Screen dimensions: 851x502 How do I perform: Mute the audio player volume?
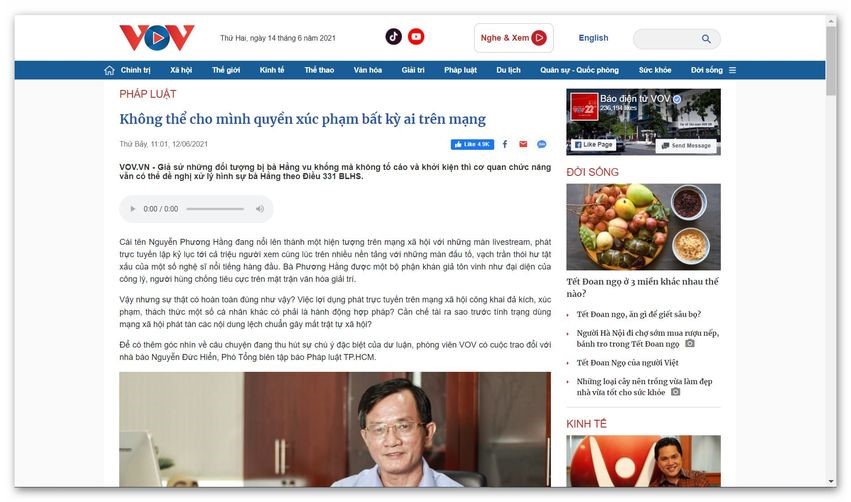[260, 209]
